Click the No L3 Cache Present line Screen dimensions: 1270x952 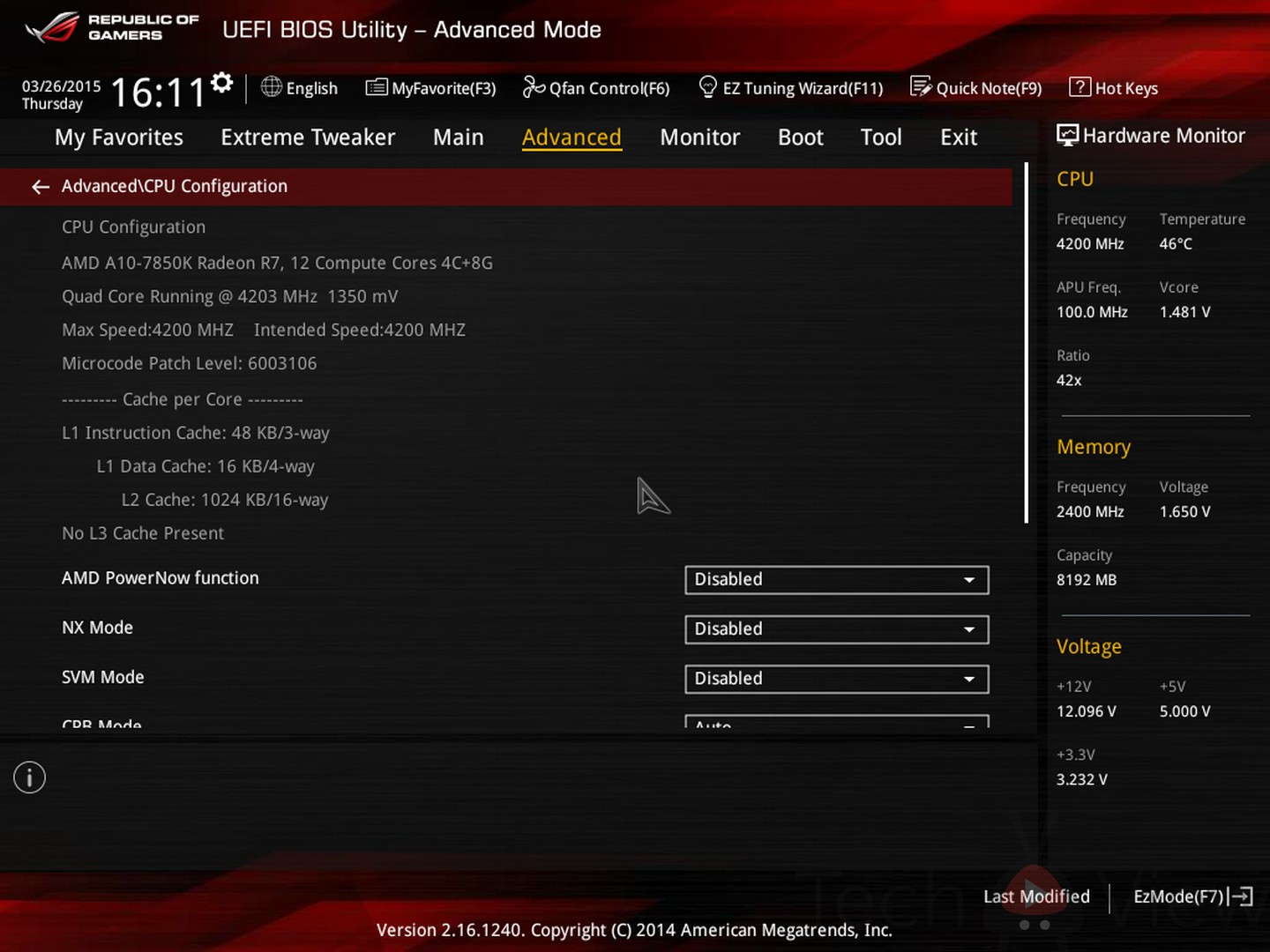point(143,533)
